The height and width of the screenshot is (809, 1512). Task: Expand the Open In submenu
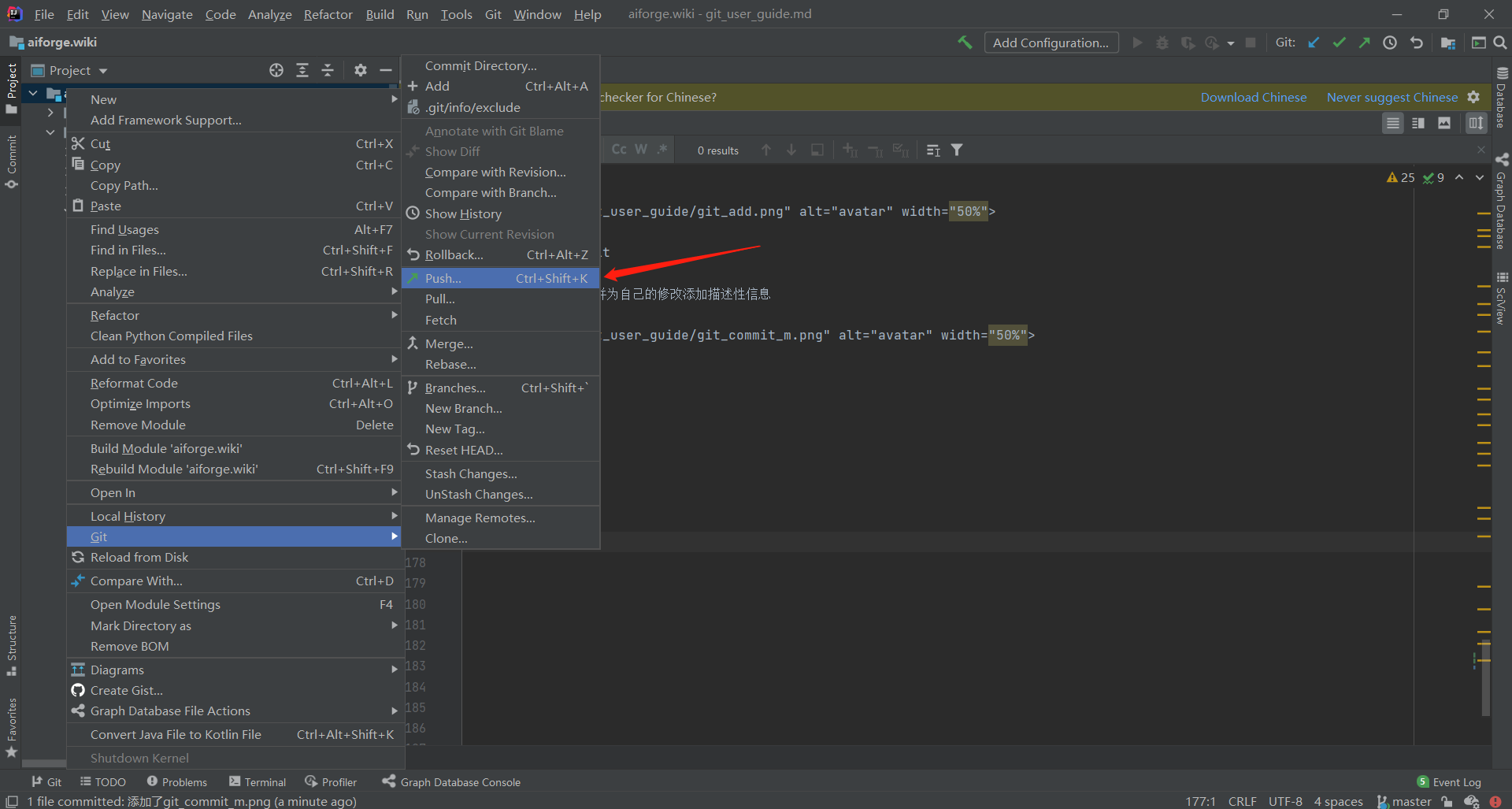tap(235, 492)
